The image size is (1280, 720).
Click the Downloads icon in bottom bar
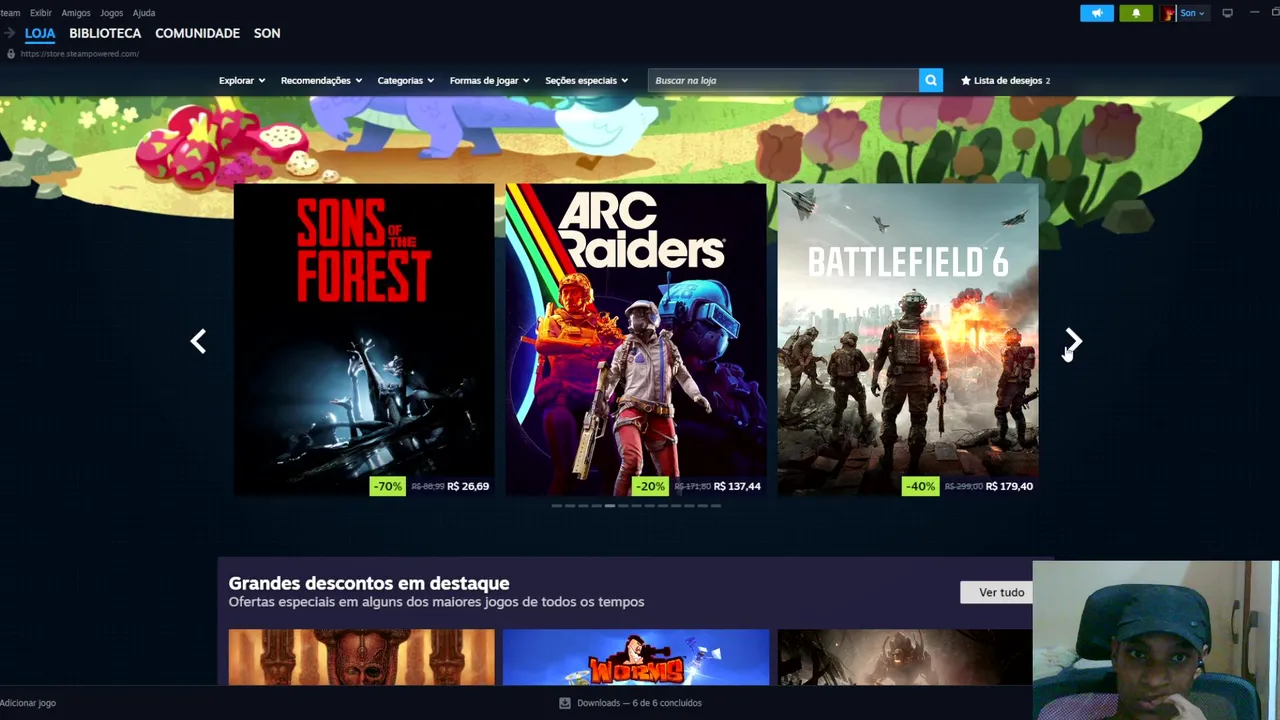click(565, 703)
